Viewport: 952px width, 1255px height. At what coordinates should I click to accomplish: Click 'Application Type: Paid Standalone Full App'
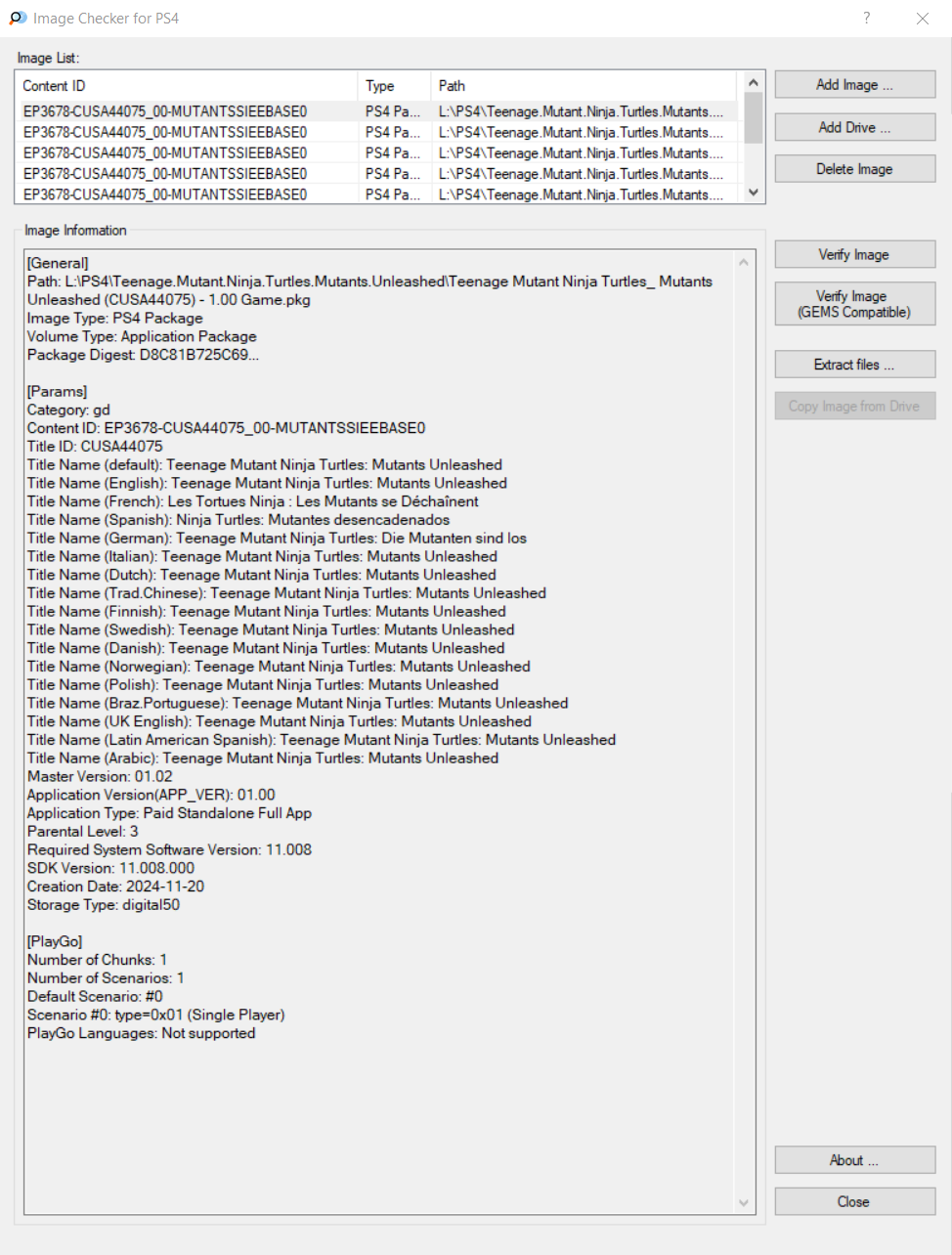pyautogui.click(x=170, y=813)
